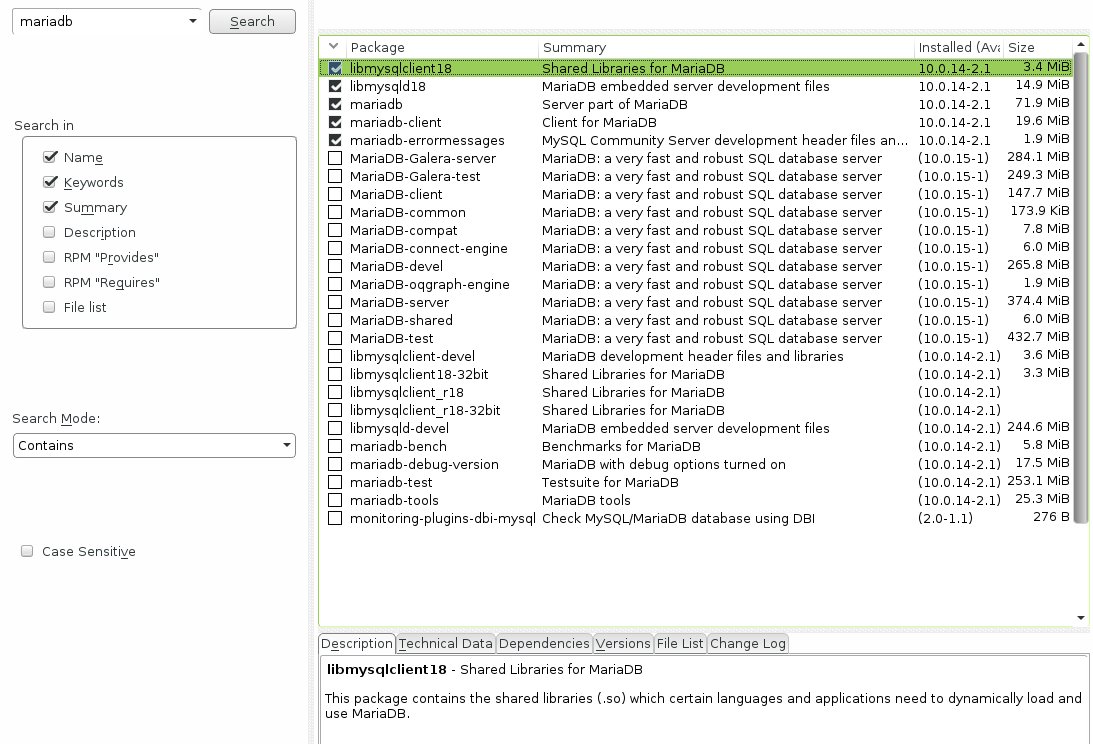This screenshot has height=744, width=1093.
Task: Switch to the Technical Data tab
Action: (x=445, y=643)
